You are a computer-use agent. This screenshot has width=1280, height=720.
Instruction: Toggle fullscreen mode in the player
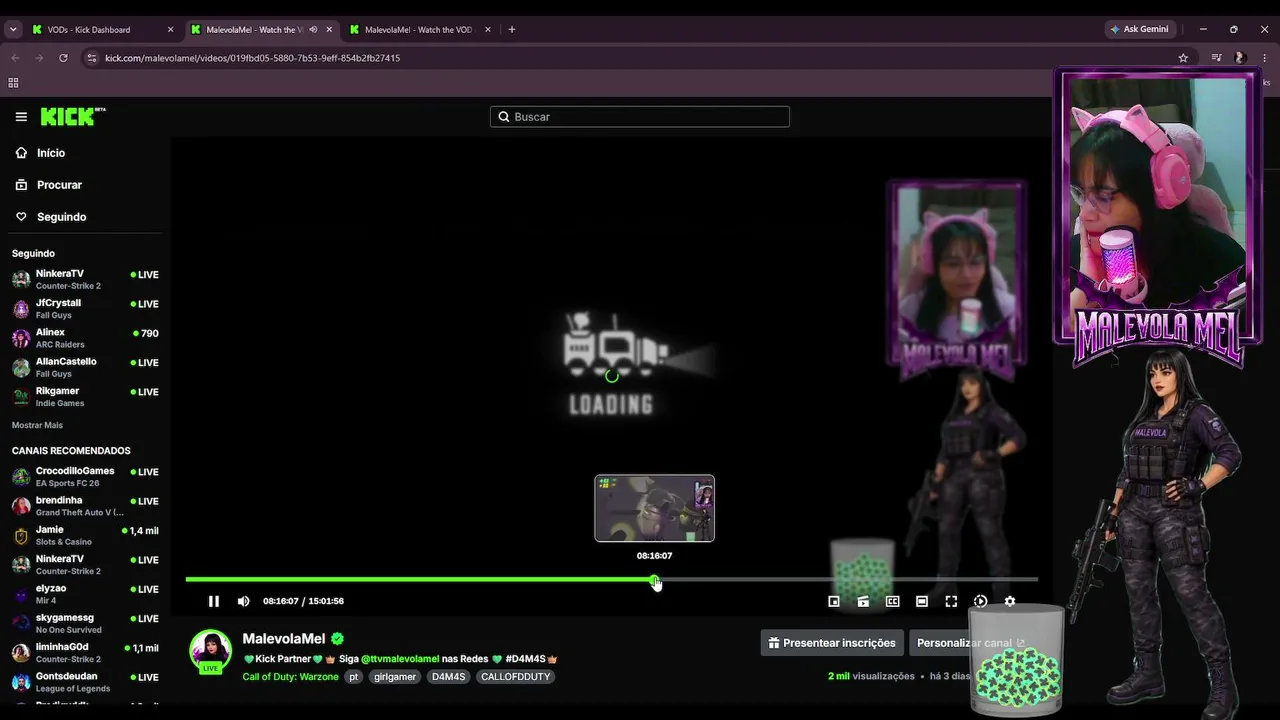click(951, 601)
